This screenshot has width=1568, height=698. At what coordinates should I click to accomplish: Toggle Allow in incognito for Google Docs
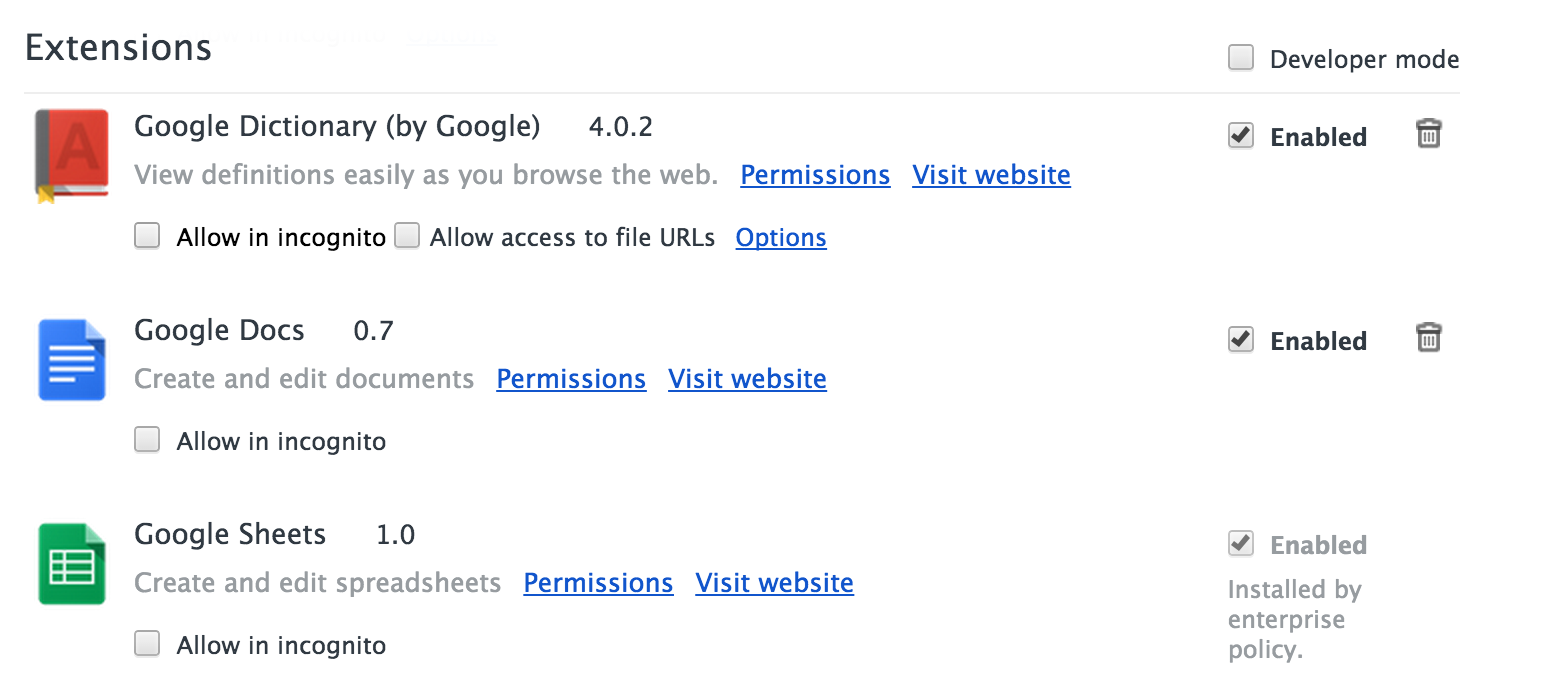(x=147, y=440)
